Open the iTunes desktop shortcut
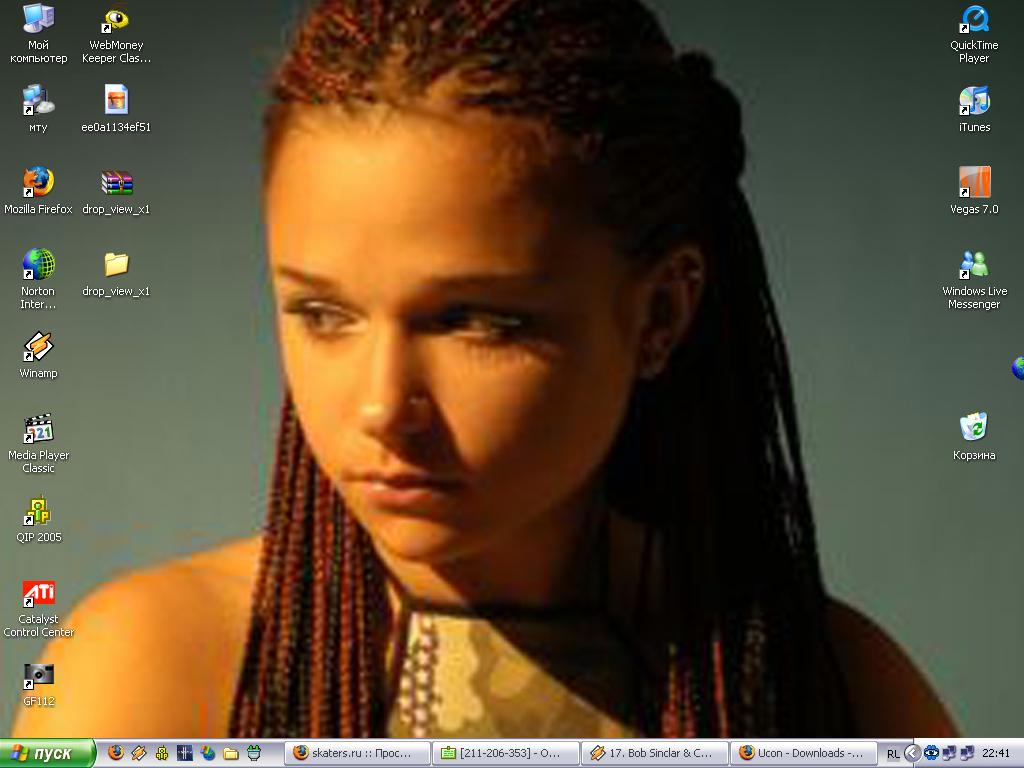 (974, 101)
